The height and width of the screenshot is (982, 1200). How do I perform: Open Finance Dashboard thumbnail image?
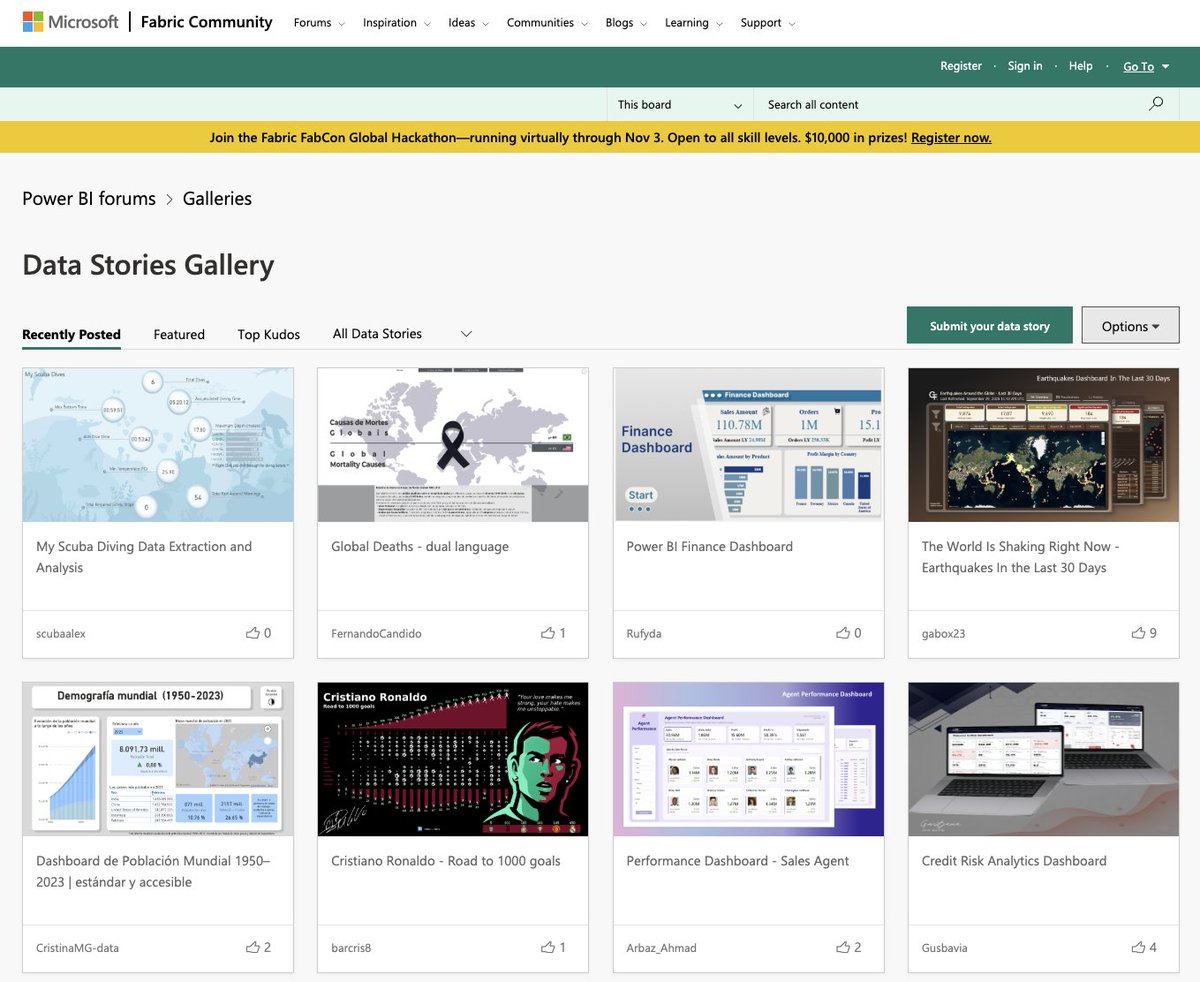tap(749, 445)
